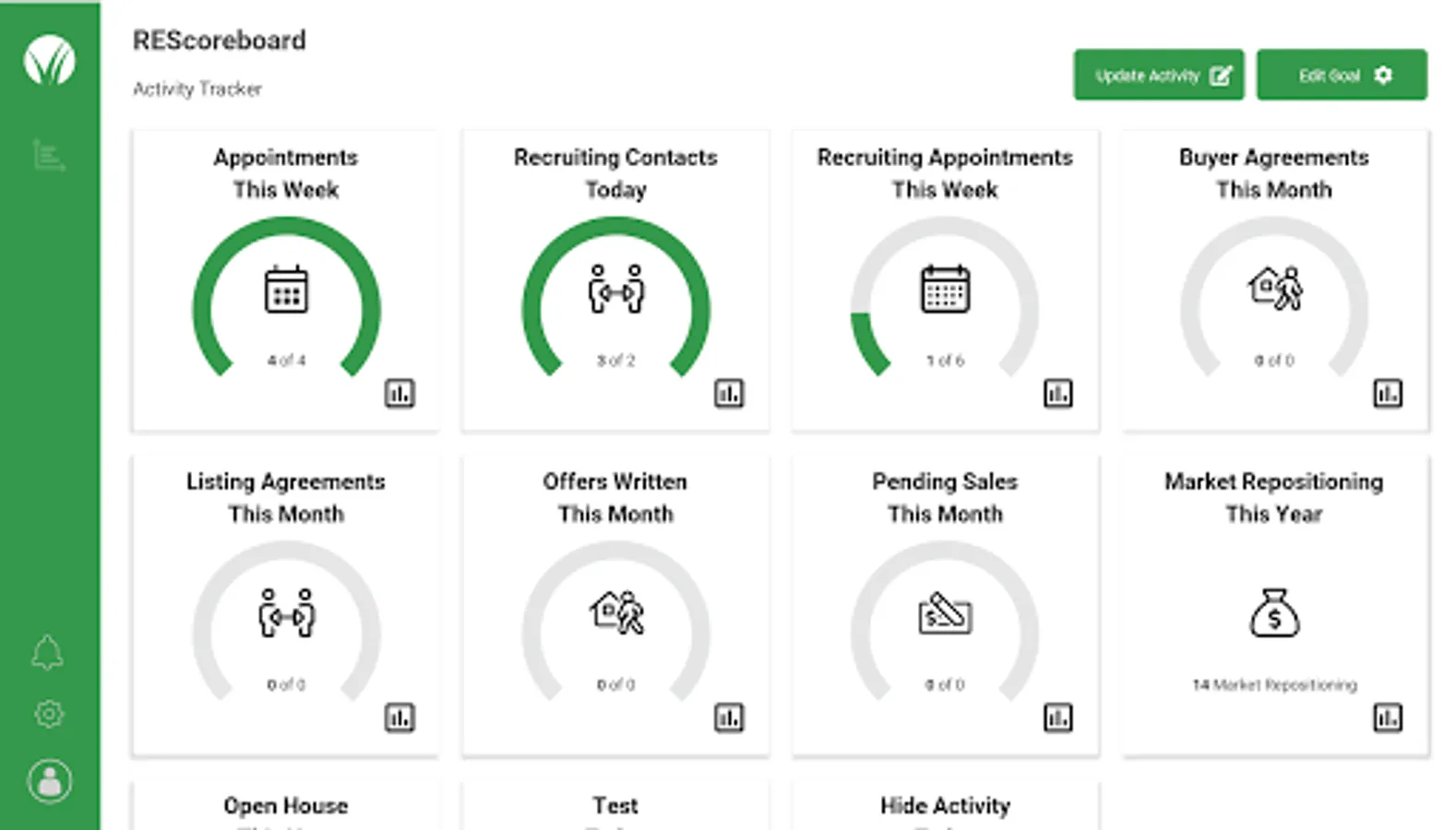Open bar chart for Offers Written card
The width and height of the screenshot is (1456, 830).
(729, 717)
